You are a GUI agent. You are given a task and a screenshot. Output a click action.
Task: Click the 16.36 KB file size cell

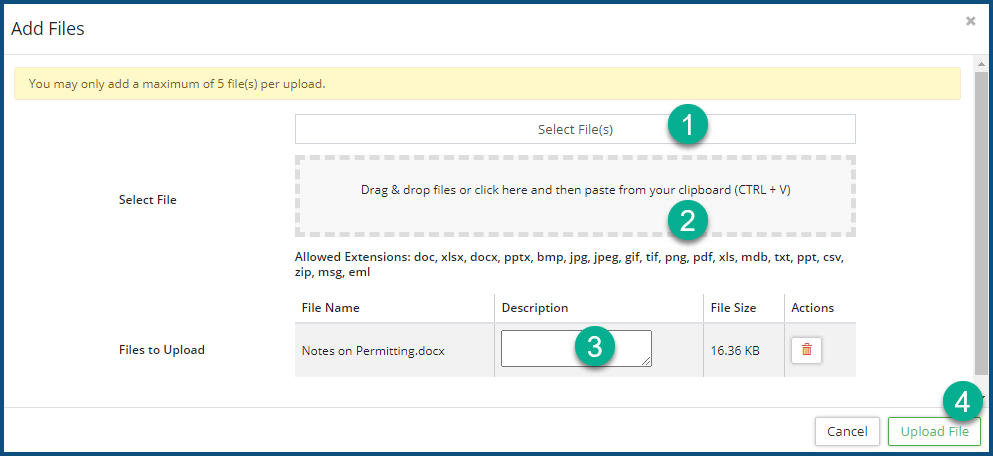tap(733, 351)
